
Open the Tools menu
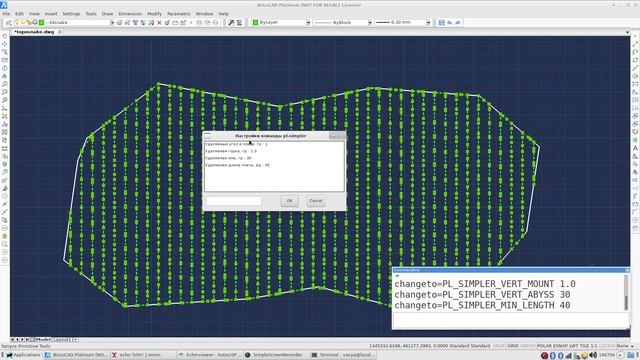click(91, 13)
